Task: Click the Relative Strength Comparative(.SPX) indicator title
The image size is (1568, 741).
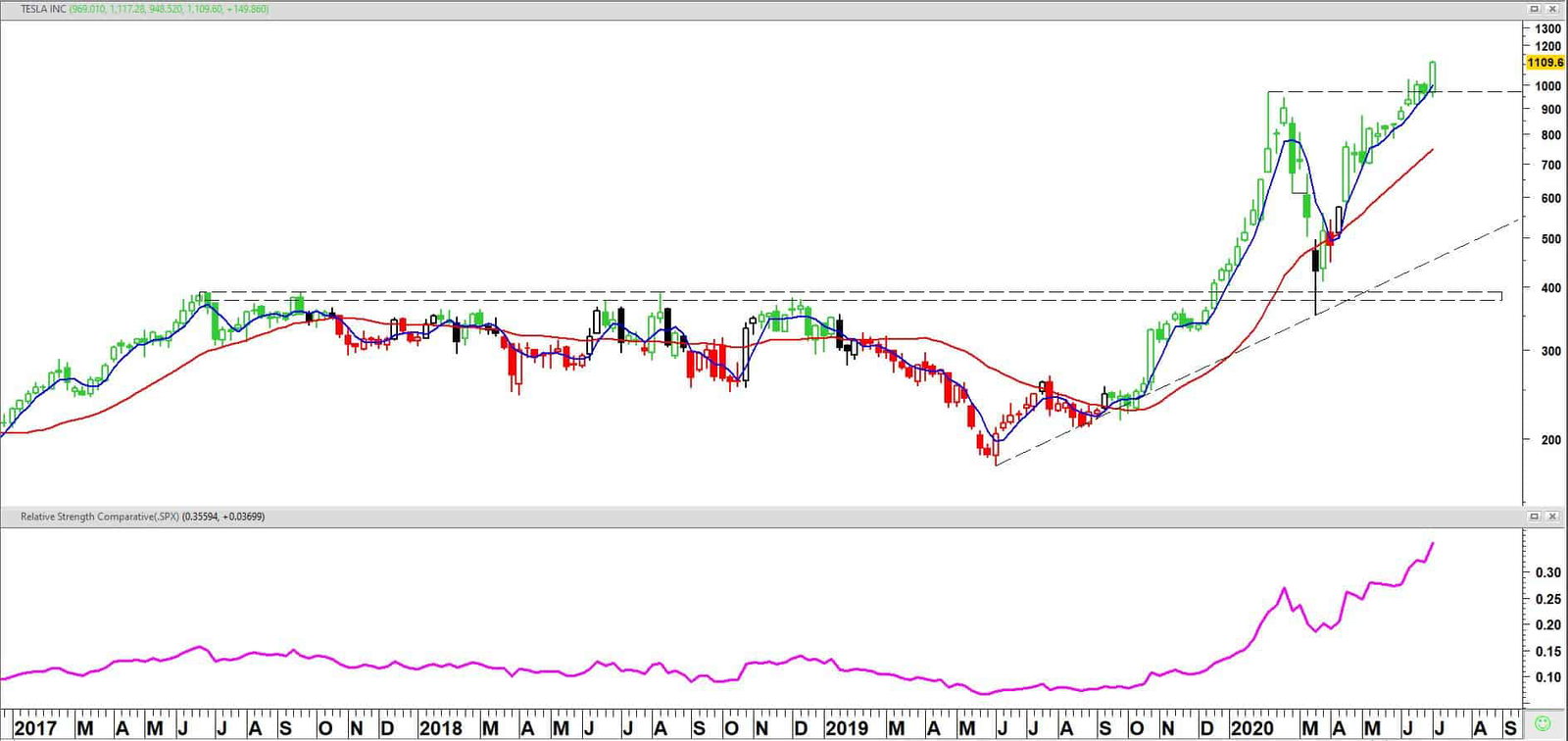Action: coord(100,517)
